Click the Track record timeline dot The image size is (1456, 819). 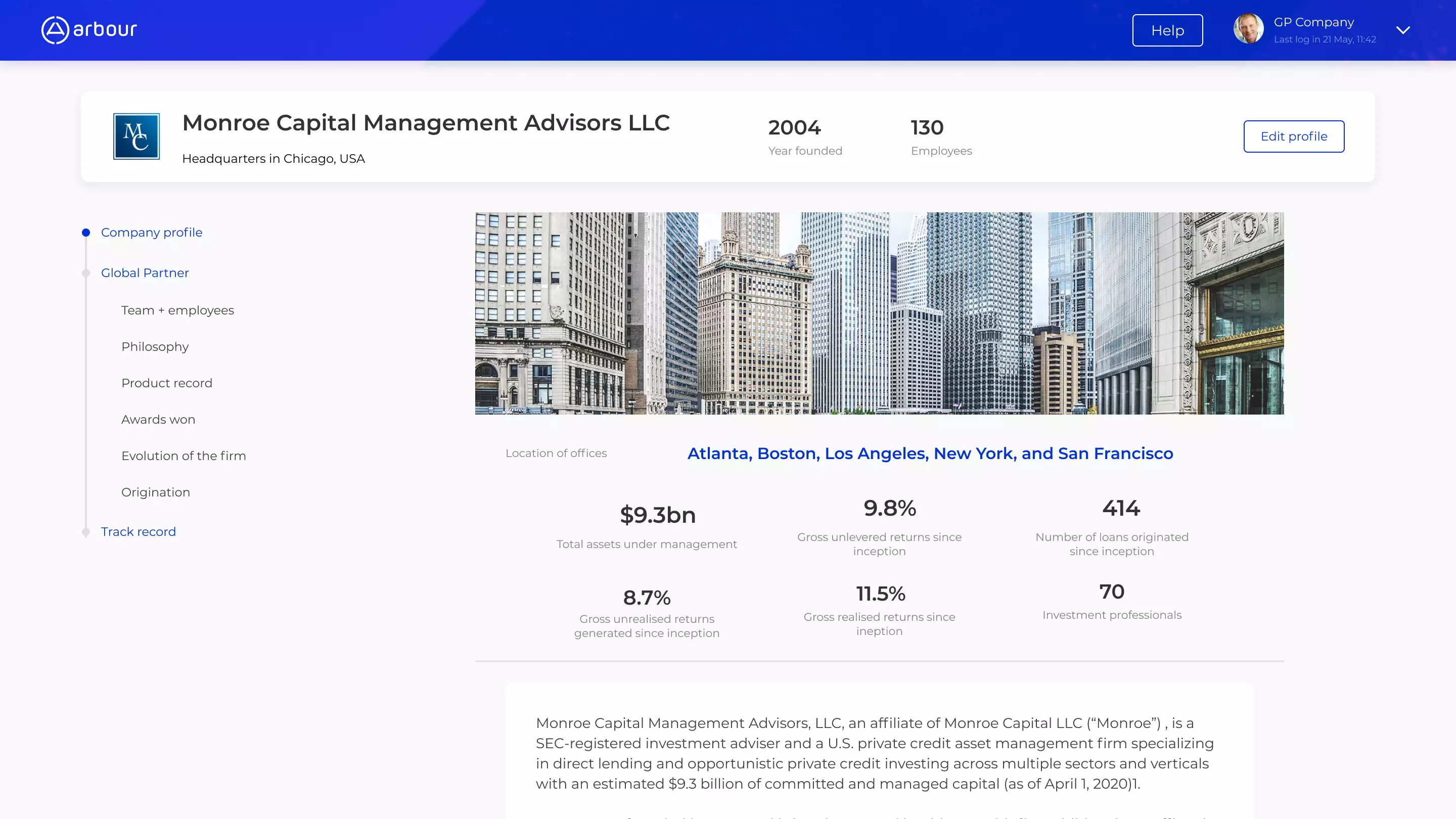pyautogui.click(x=86, y=532)
